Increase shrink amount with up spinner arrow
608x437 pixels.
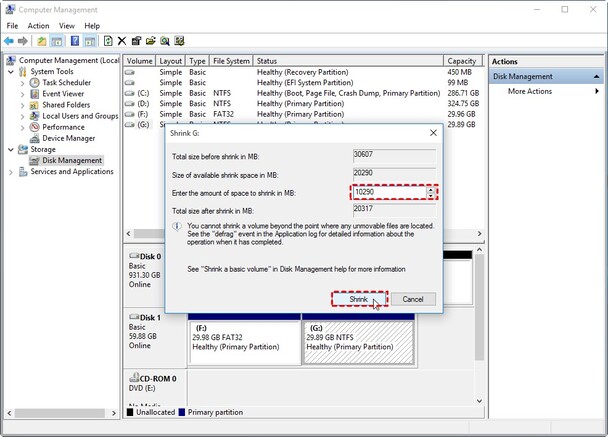tap(431, 188)
